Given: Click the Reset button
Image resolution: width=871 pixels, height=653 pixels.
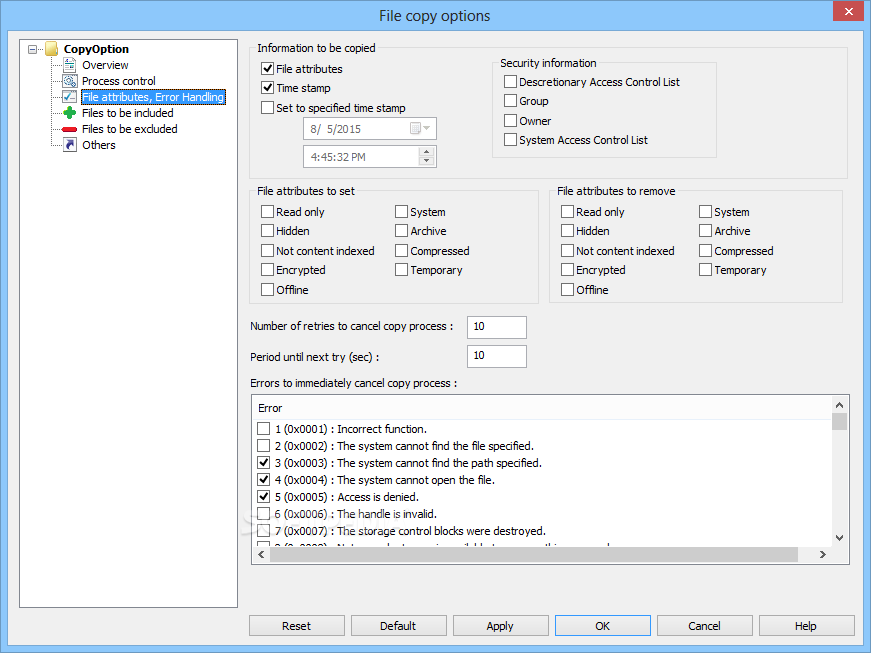Looking at the screenshot, I should [297, 626].
